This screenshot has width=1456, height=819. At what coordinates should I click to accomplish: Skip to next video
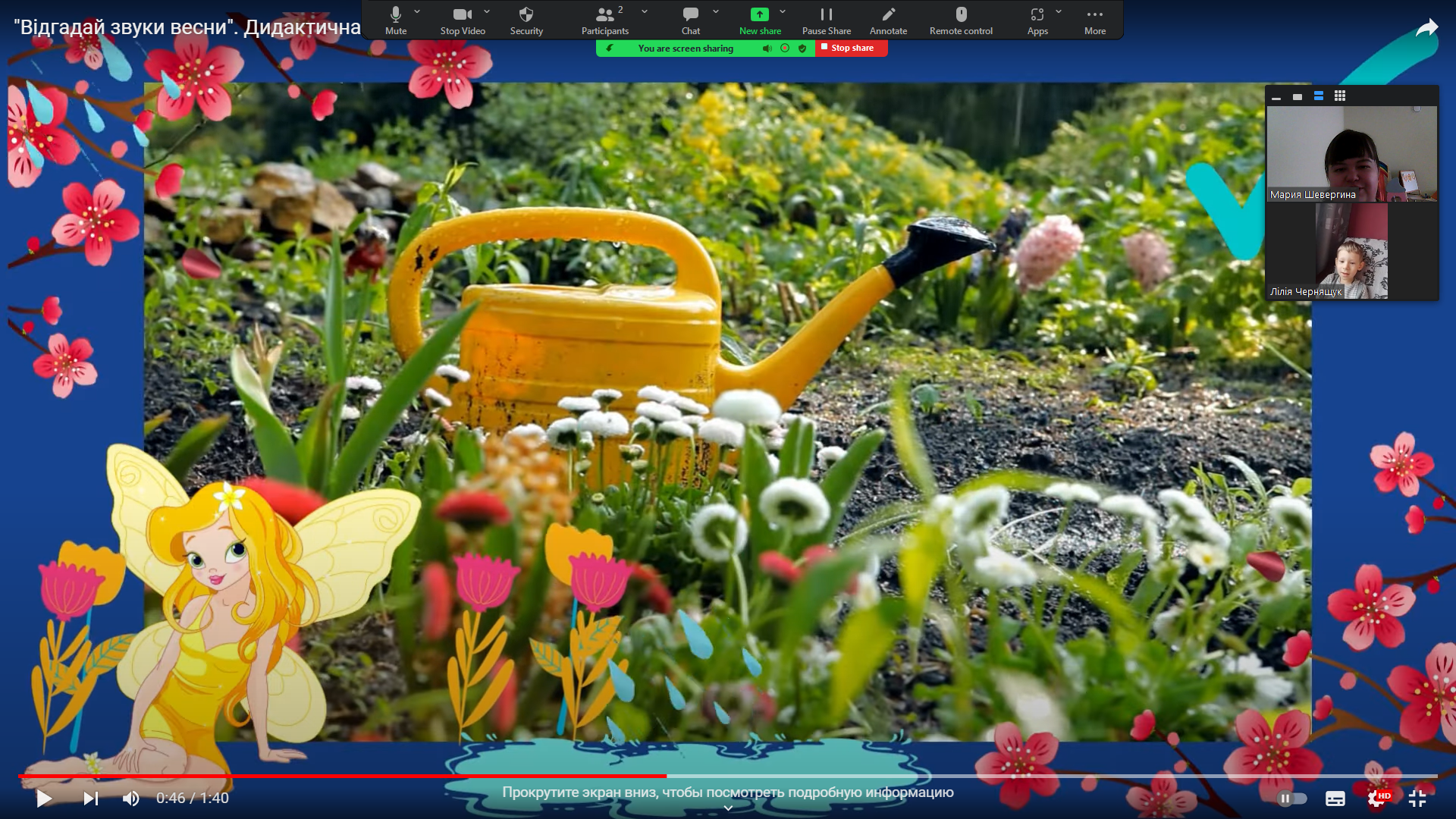click(90, 798)
